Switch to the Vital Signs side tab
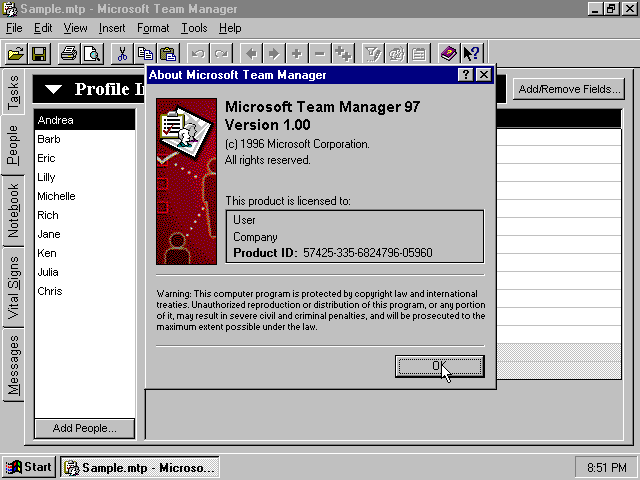 (x=13, y=287)
